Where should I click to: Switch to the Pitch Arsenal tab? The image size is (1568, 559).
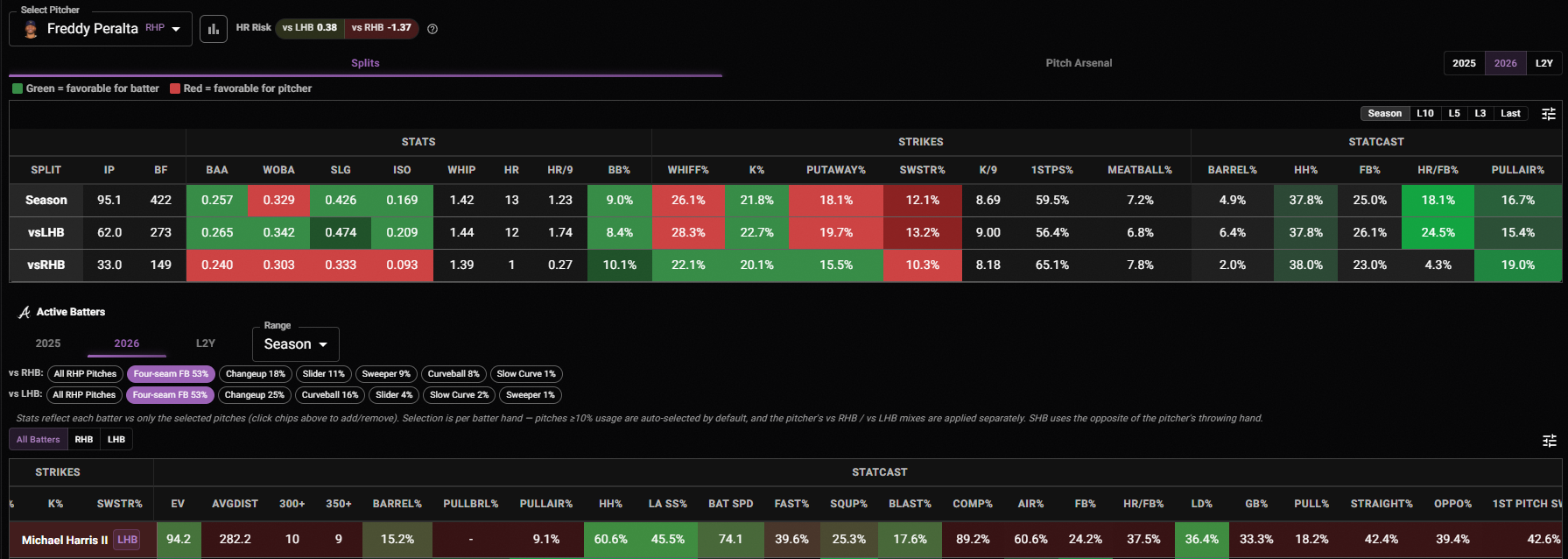point(1079,63)
